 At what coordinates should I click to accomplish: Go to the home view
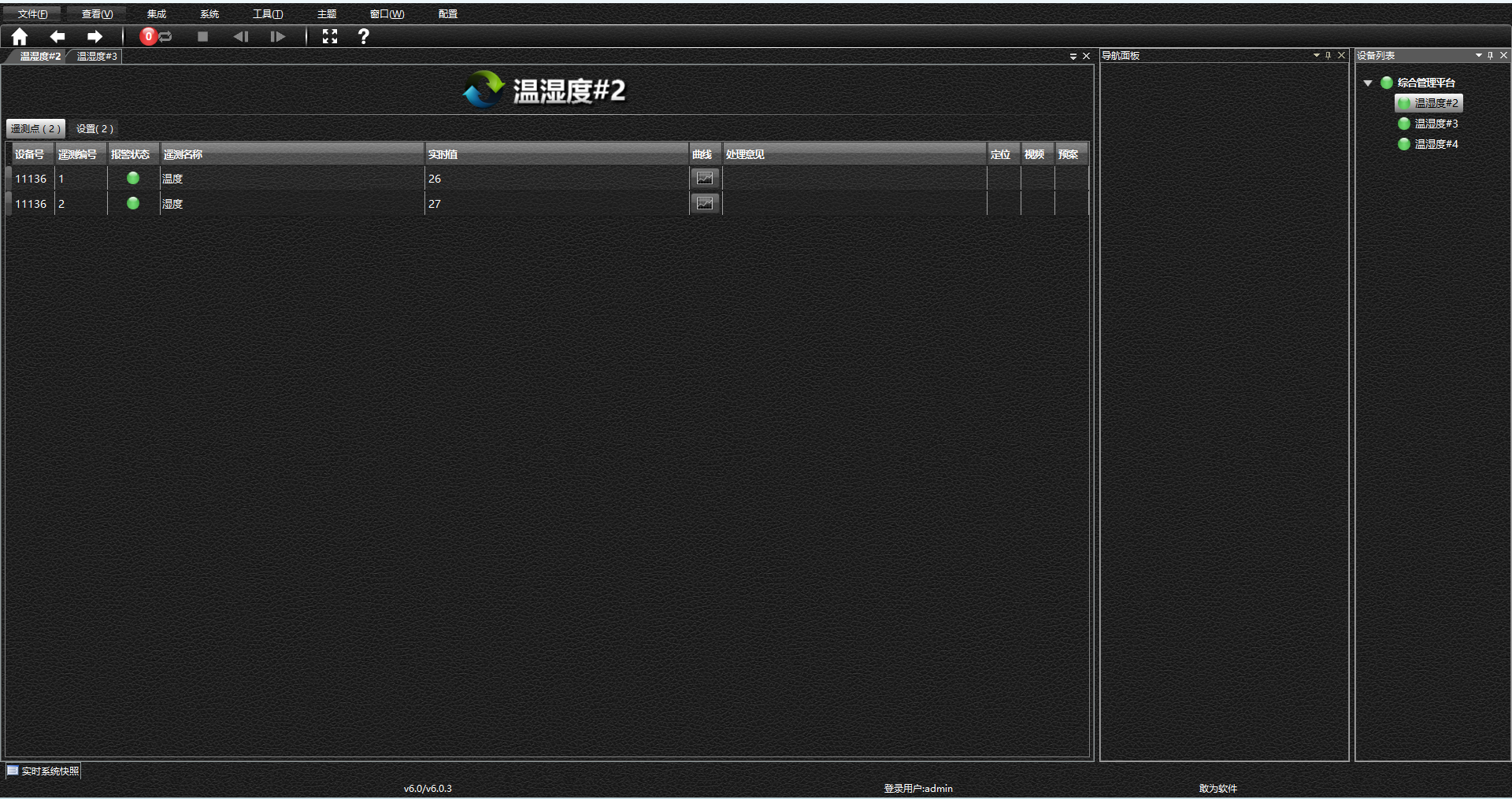point(20,36)
